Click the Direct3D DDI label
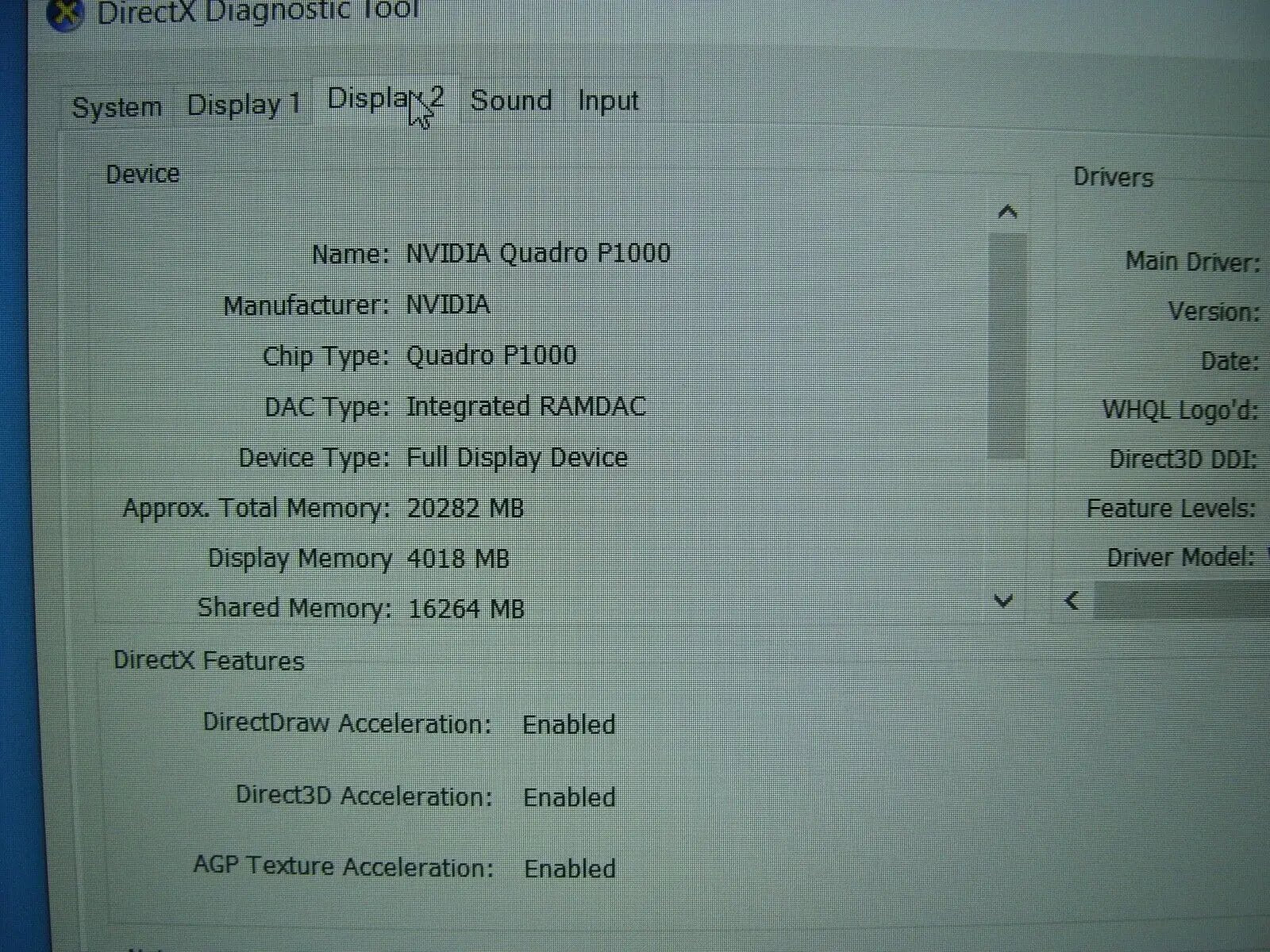Screen dimensions: 1270x952 (x=1183, y=459)
